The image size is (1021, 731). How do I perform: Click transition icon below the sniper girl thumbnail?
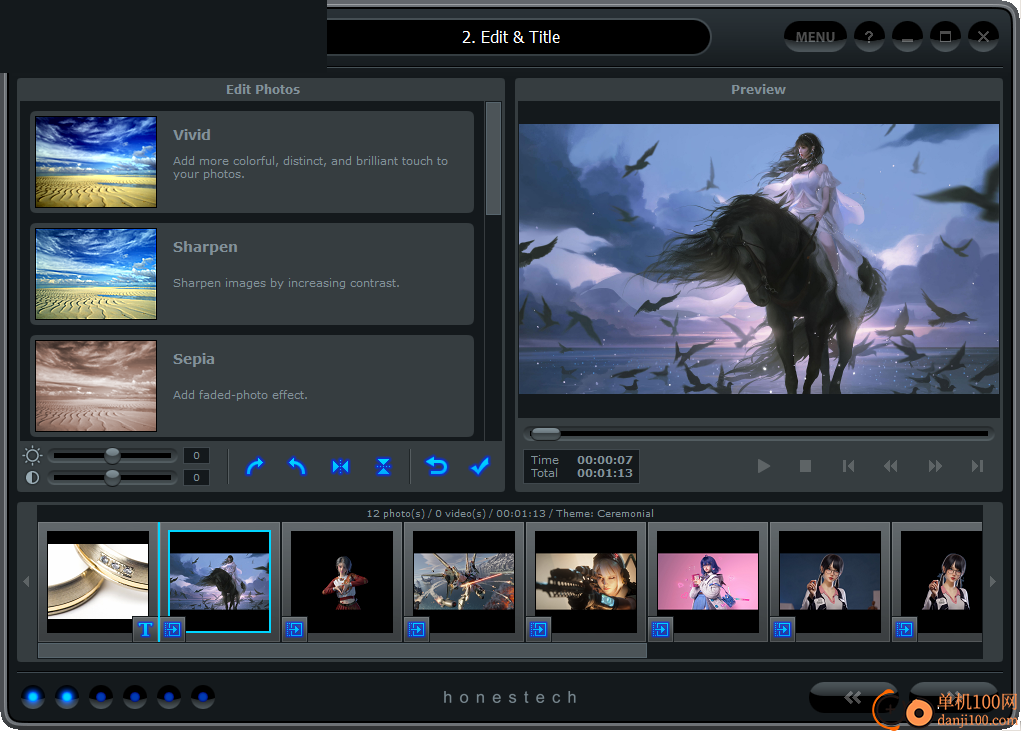click(538, 629)
